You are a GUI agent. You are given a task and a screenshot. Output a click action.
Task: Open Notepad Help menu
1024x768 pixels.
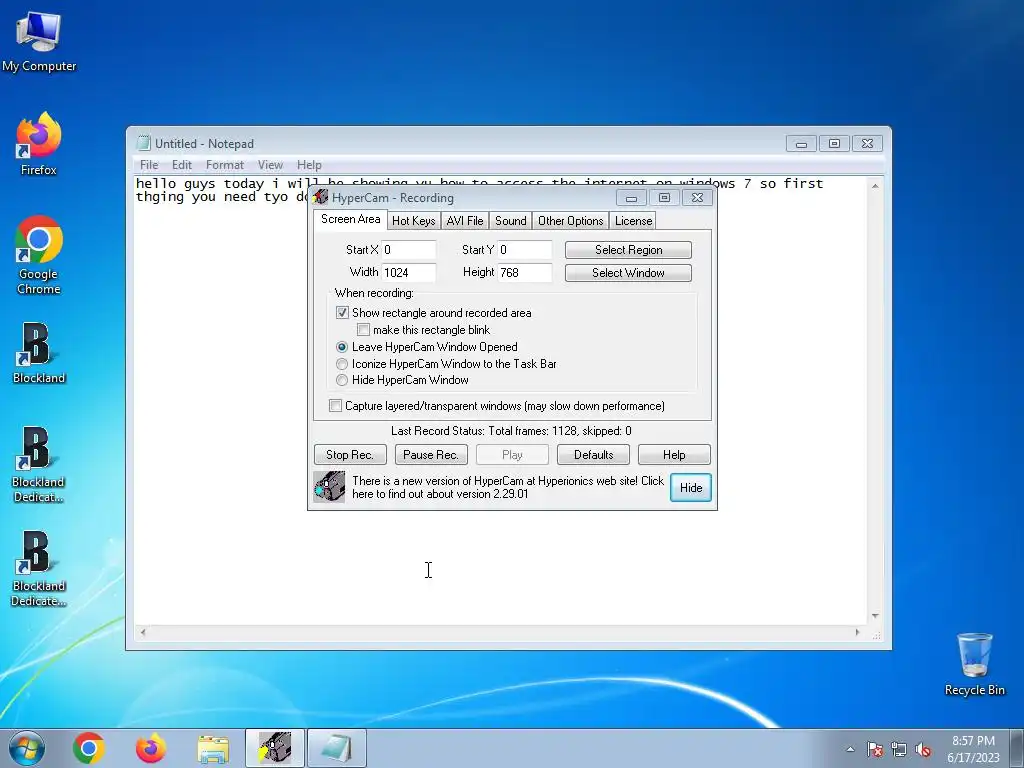[x=309, y=165]
